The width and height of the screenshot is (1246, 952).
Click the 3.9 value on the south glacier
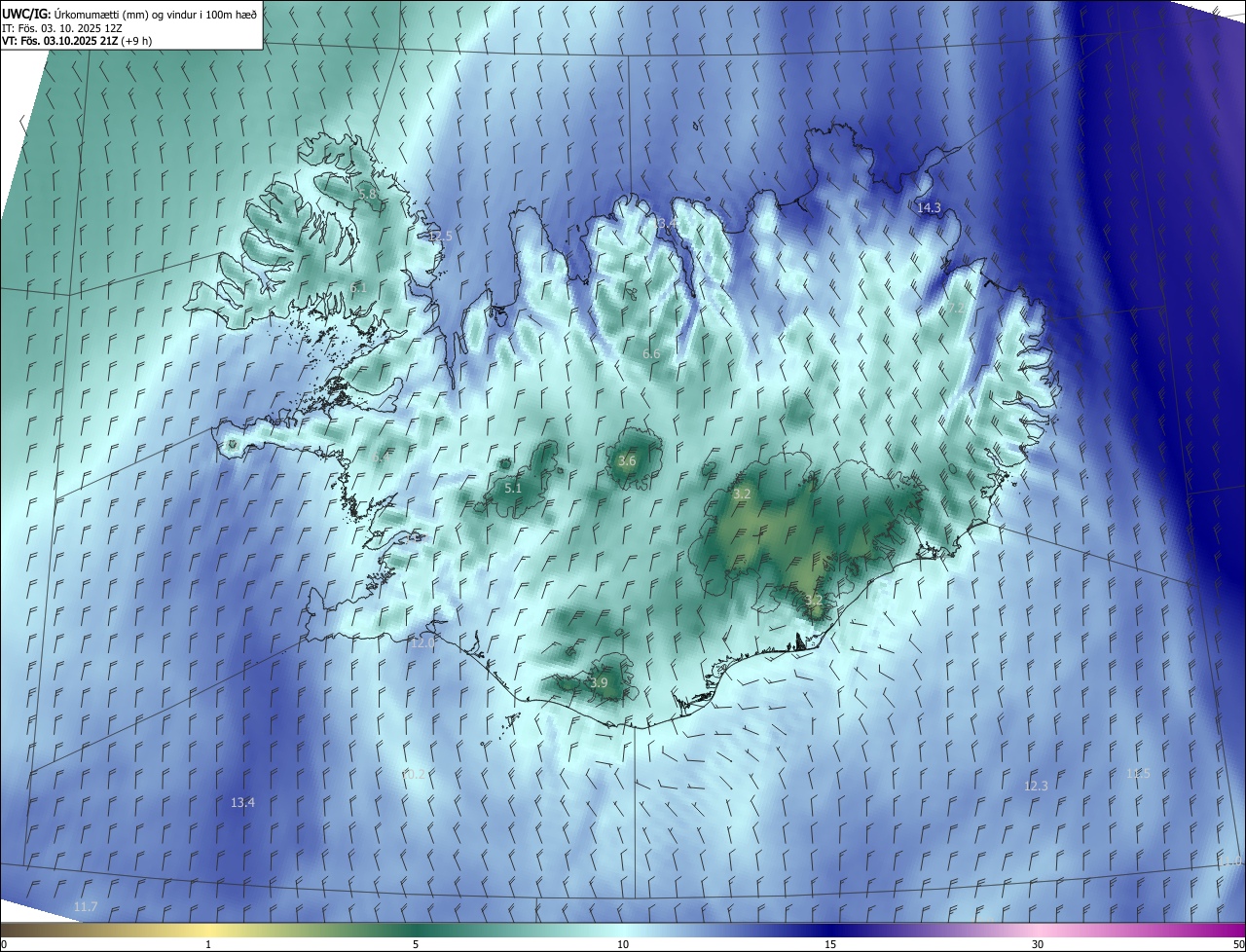point(599,682)
